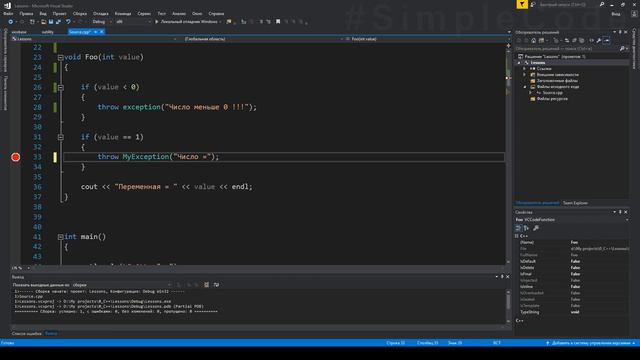Screen dimensions: 640x360
Task: Click the feedback icon beside quick launch
Action: [x=533, y=4]
